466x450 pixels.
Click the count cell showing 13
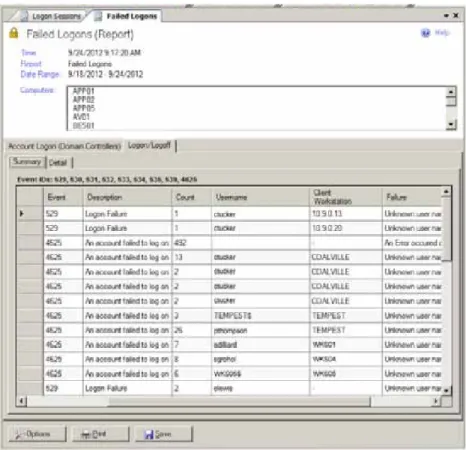point(192,257)
